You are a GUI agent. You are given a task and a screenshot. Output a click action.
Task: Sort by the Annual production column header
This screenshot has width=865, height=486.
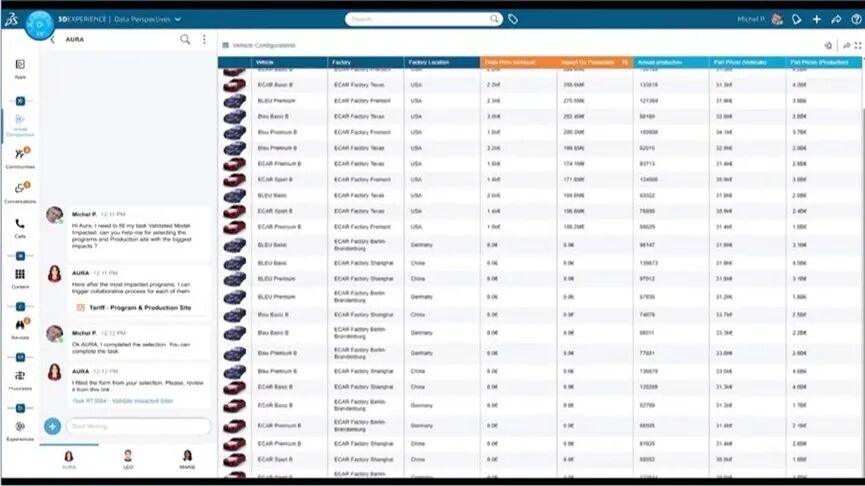click(671, 62)
